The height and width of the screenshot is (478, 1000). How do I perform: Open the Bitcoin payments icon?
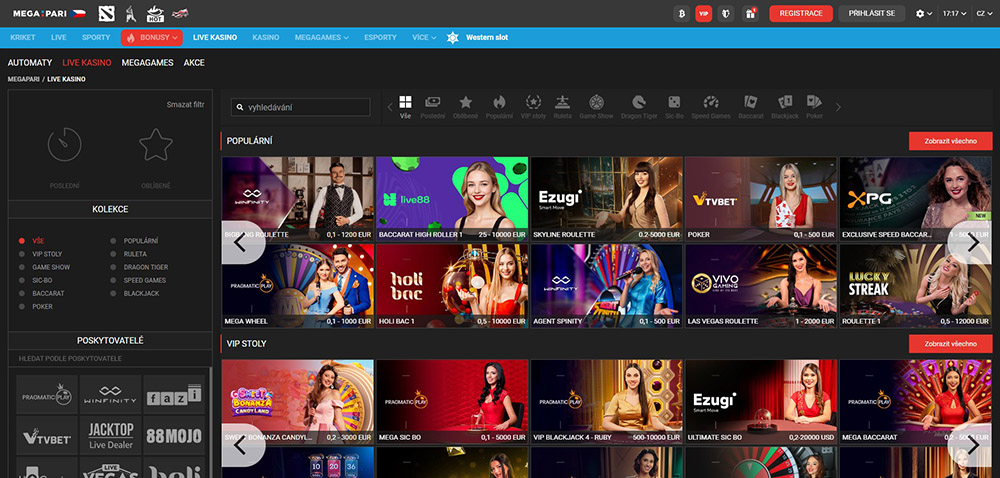682,13
